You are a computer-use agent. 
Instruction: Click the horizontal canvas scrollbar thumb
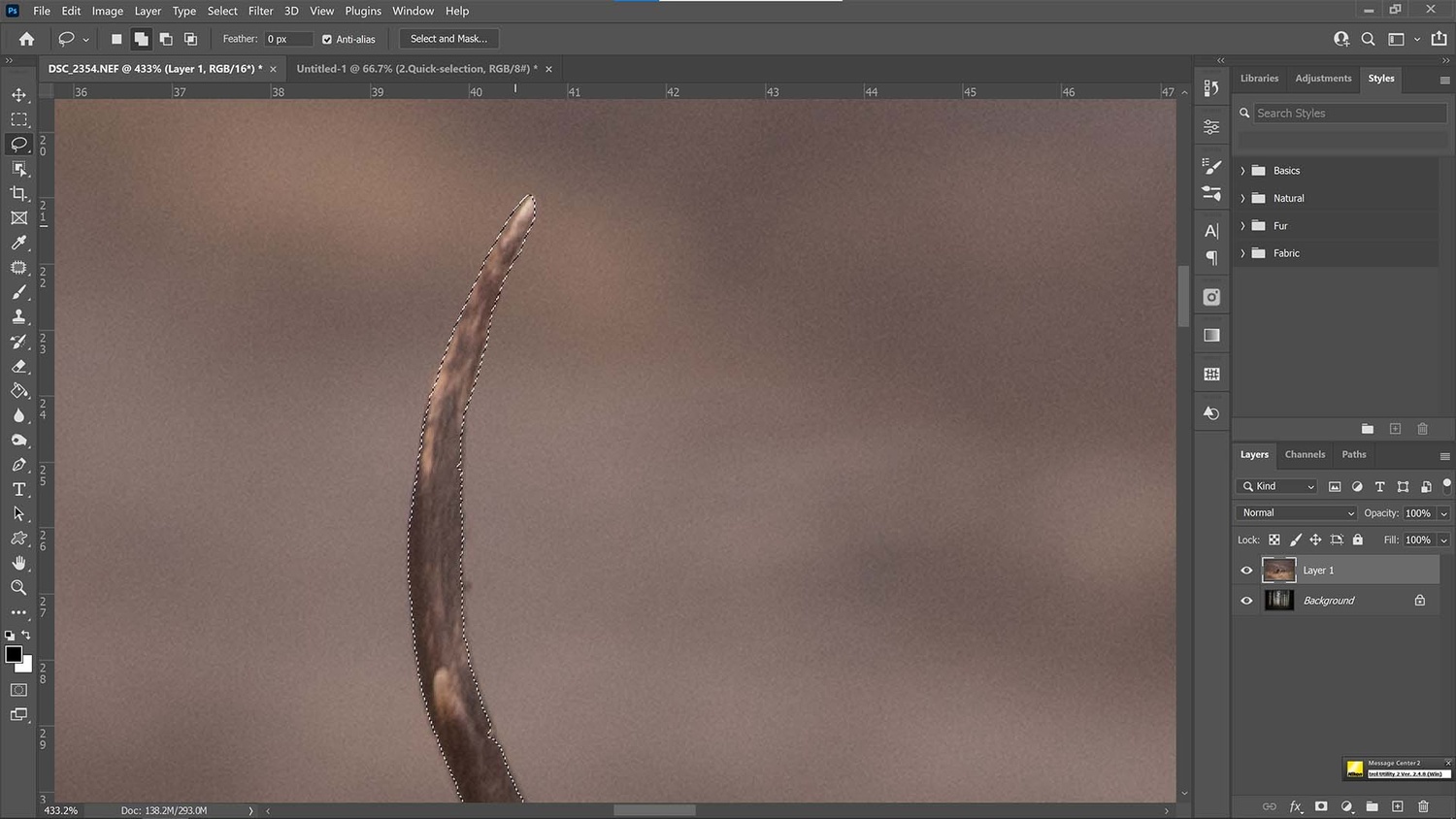click(x=654, y=810)
